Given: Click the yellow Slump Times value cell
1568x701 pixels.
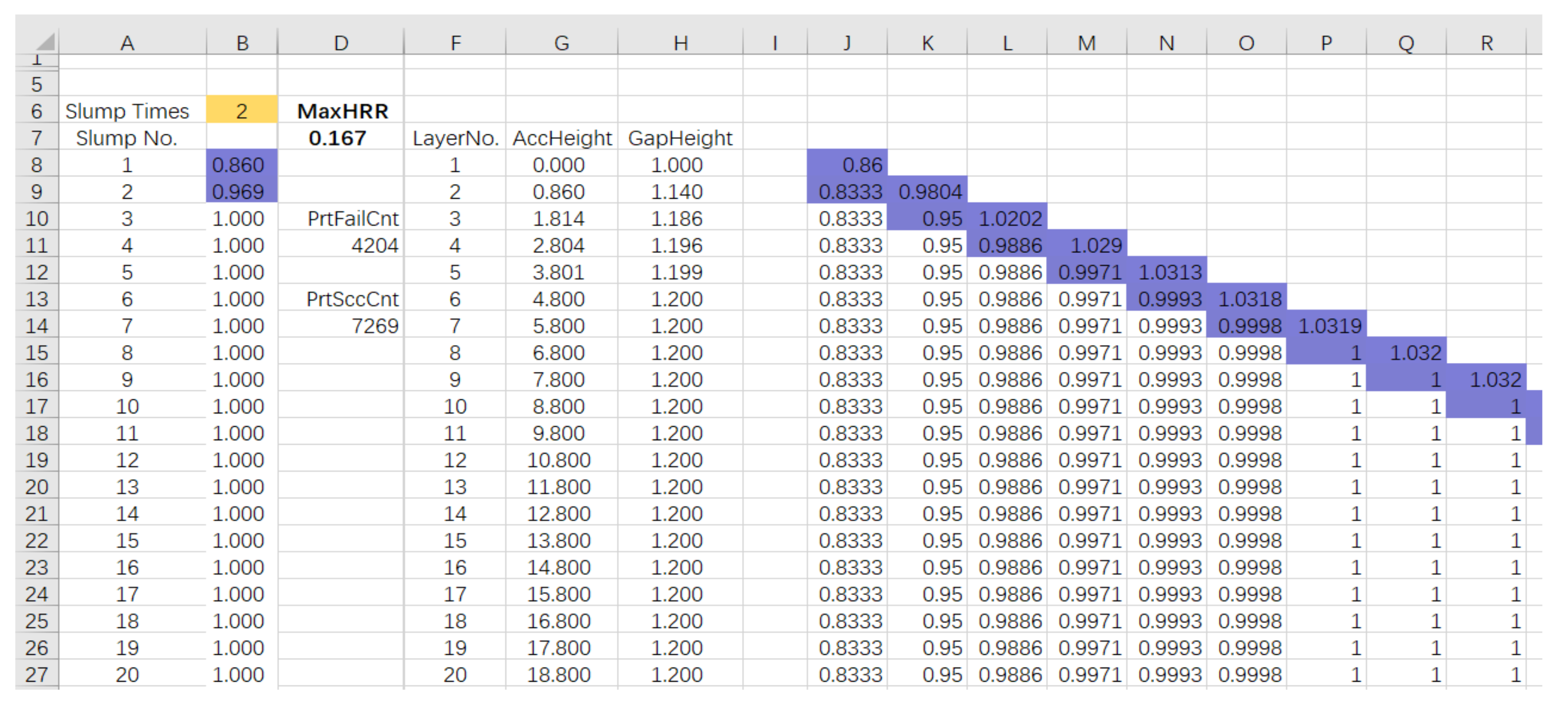Looking at the screenshot, I should (x=242, y=111).
